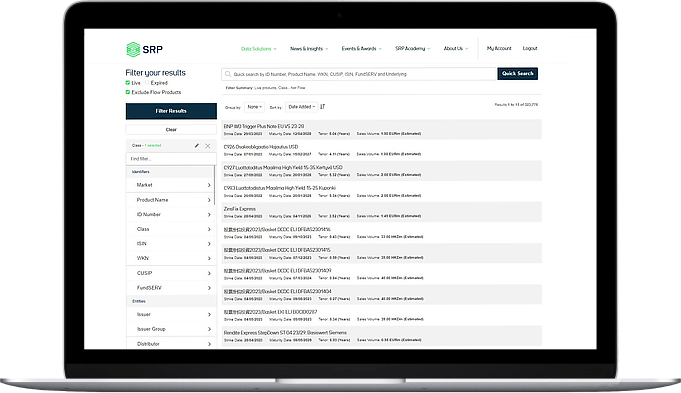Click the Filter Summary text line

tap(265, 88)
